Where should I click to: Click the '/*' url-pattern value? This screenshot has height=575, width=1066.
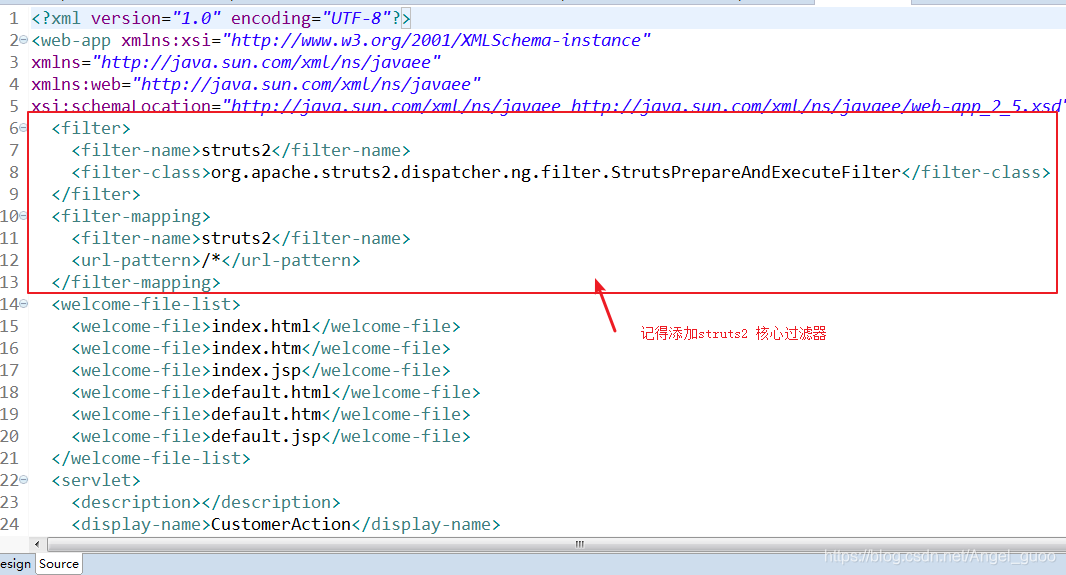[x=211, y=260]
